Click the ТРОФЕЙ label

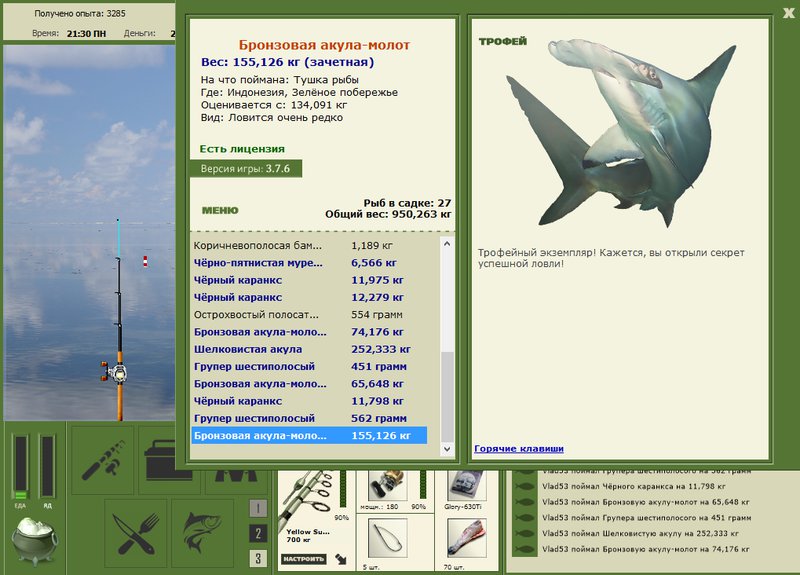[503, 42]
